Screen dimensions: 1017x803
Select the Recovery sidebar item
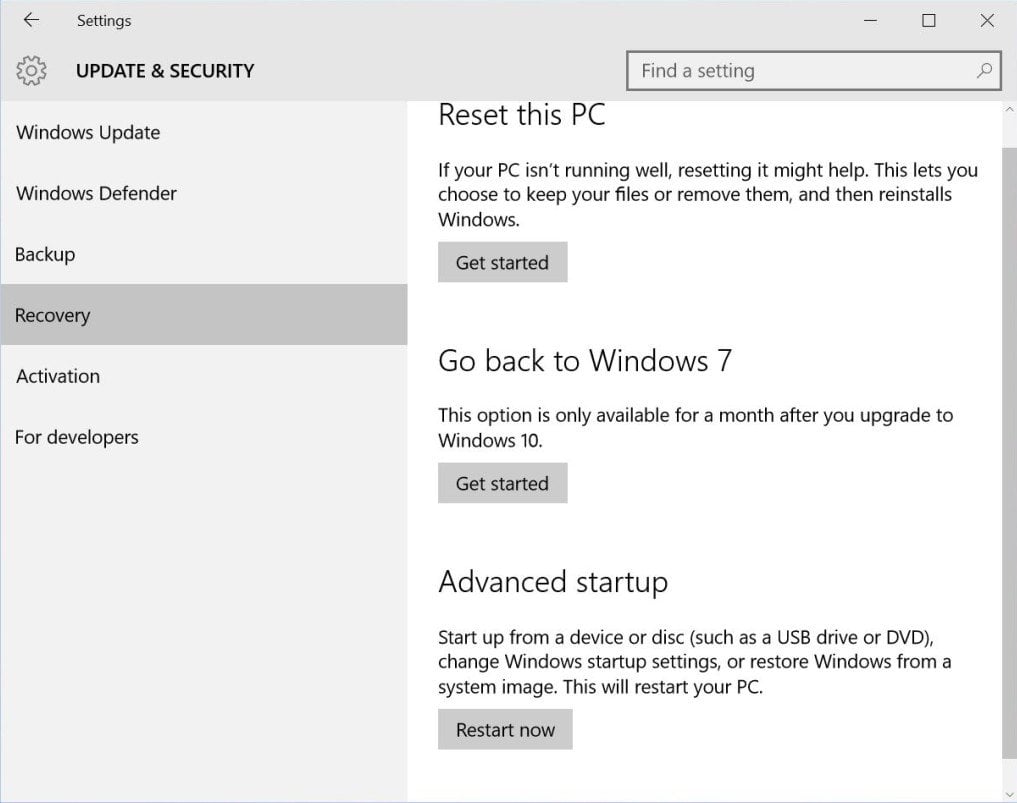click(x=52, y=316)
